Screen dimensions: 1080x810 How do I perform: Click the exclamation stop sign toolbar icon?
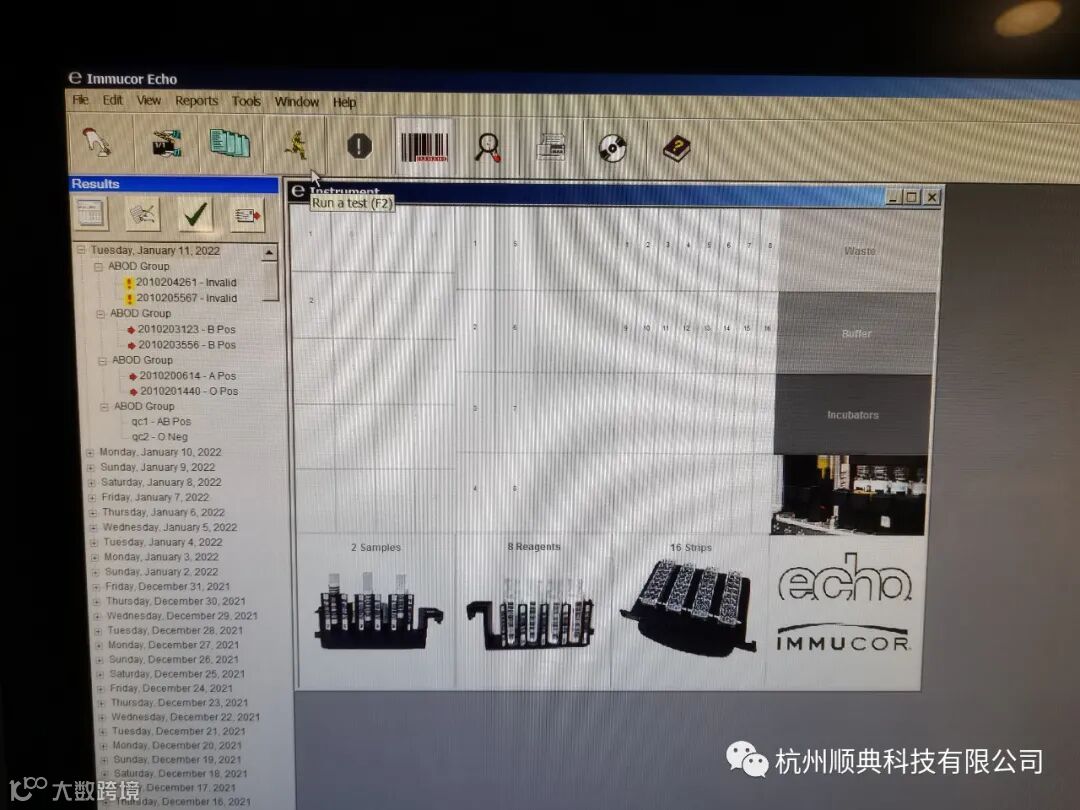click(359, 145)
